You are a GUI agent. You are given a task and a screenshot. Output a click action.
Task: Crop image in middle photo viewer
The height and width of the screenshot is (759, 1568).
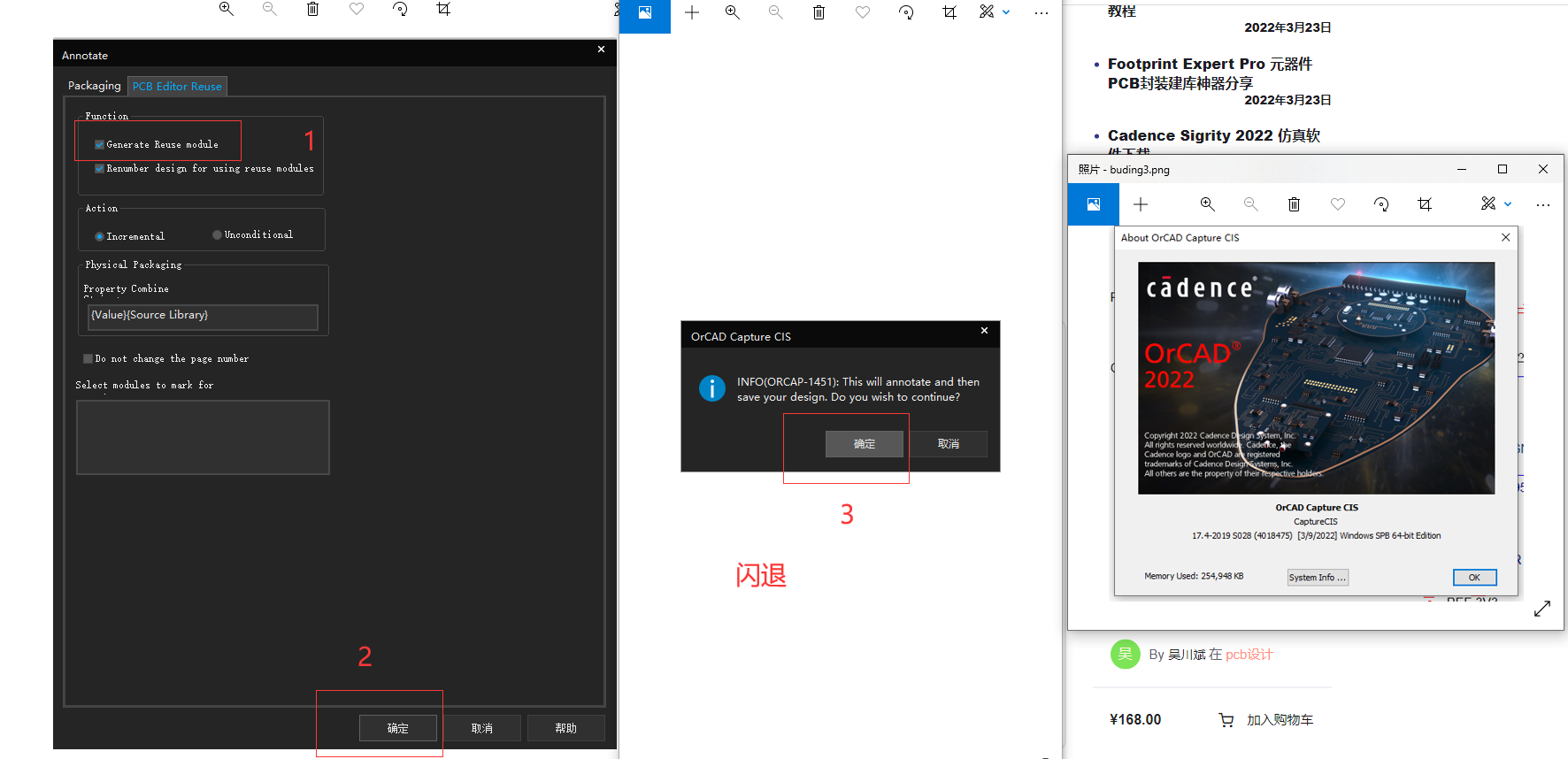coord(949,12)
